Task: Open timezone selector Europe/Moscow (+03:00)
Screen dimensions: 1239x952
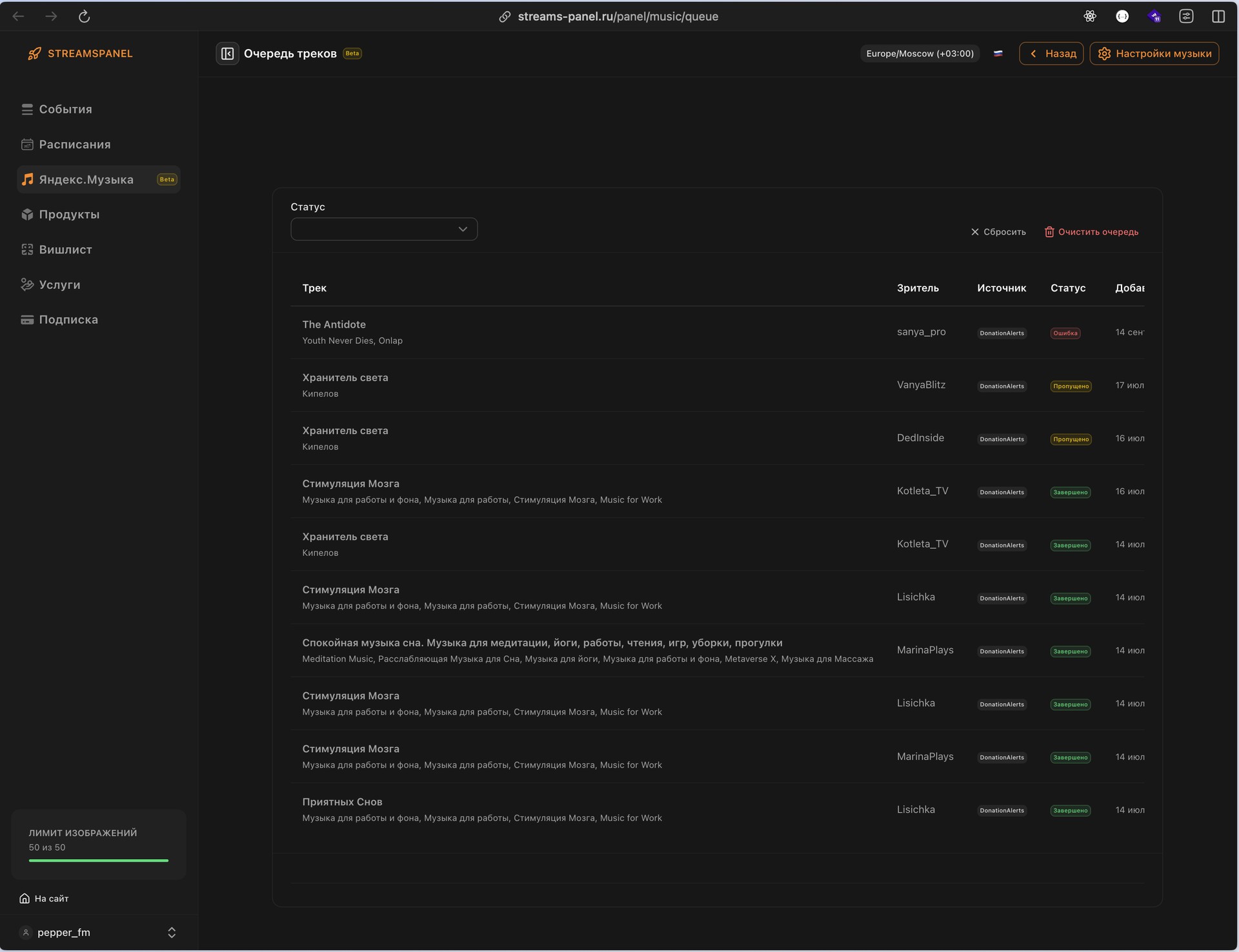Action: [920, 54]
